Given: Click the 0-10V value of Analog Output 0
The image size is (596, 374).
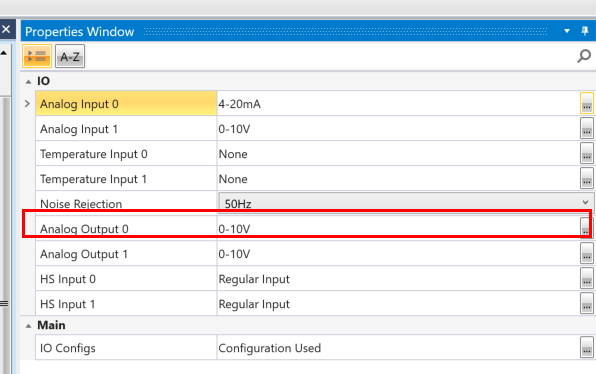Looking at the screenshot, I should point(234,229).
